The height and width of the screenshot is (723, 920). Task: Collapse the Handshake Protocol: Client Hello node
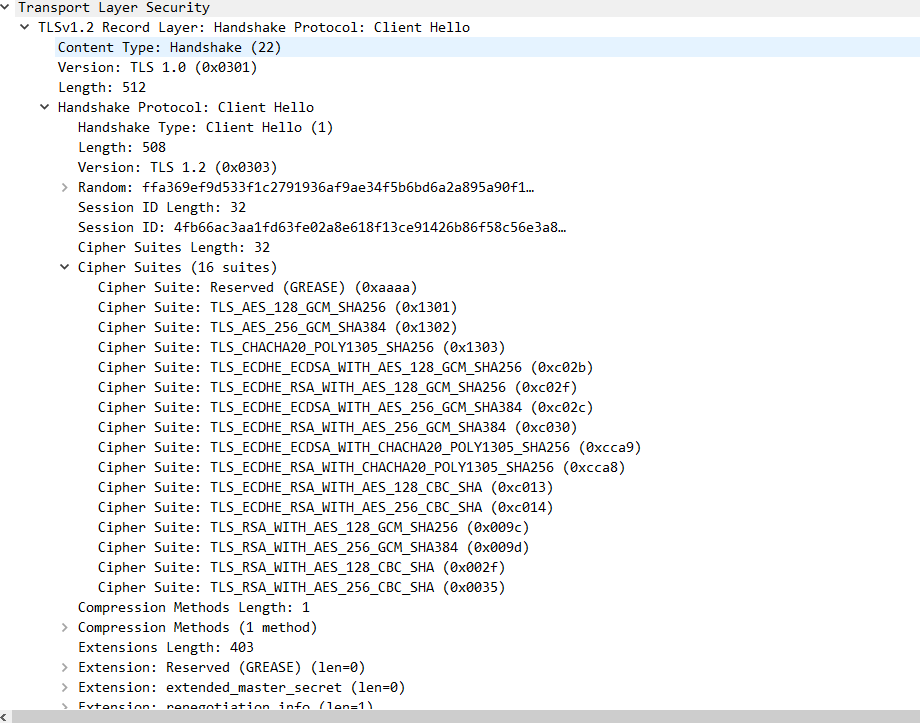(45, 107)
